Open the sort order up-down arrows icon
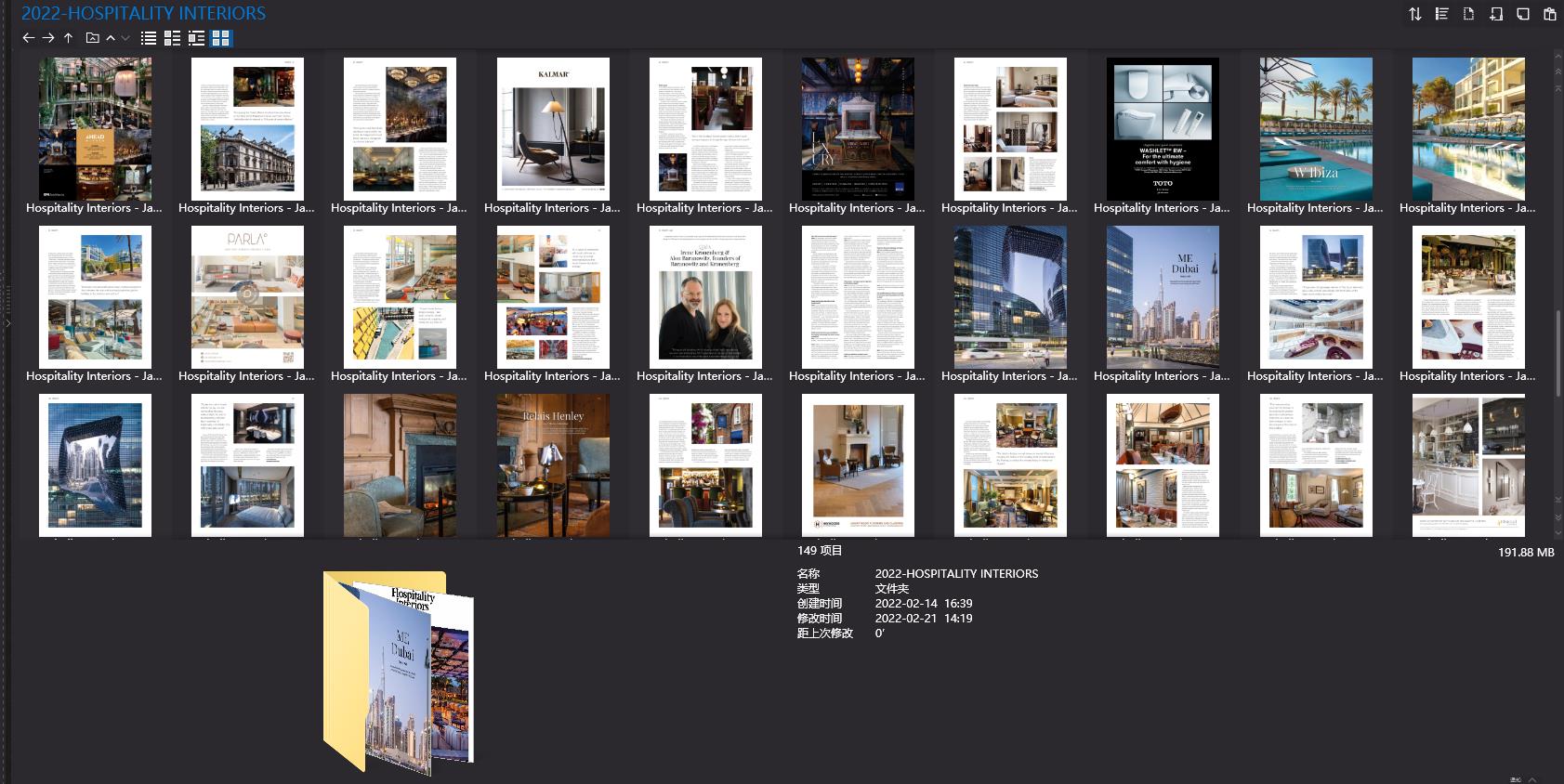Image resolution: width=1564 pixels, height=784 pixels. (1414, 14)
